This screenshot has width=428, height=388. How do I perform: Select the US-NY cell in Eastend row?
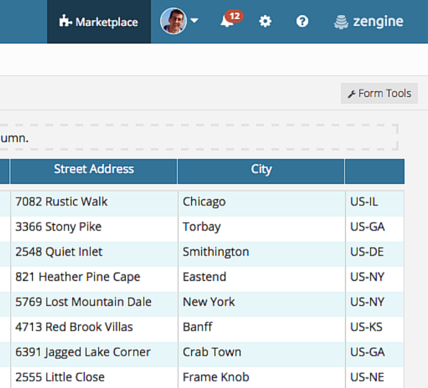tap(375, 279)
